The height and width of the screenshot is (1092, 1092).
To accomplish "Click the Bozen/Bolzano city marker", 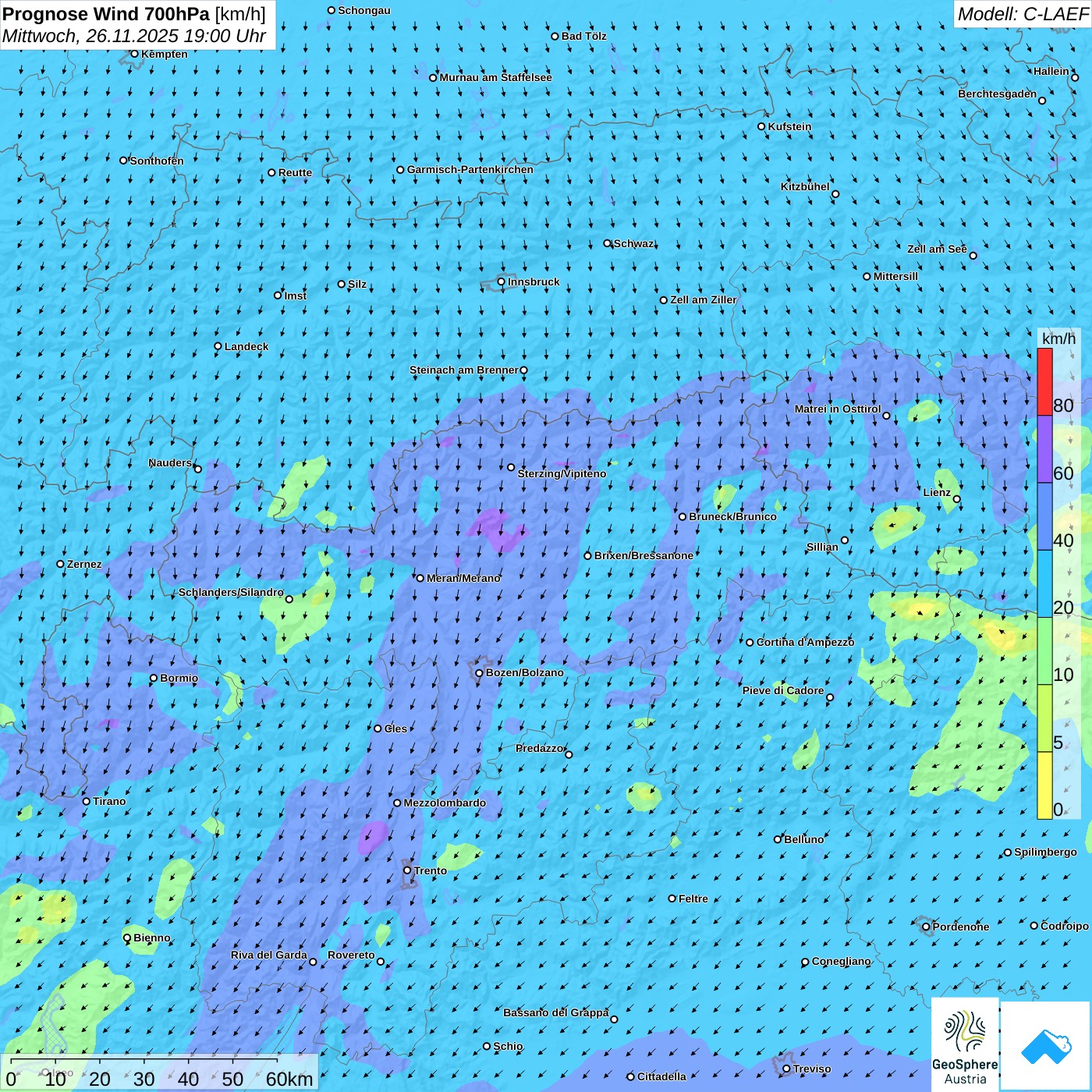I will click(480, 673).
